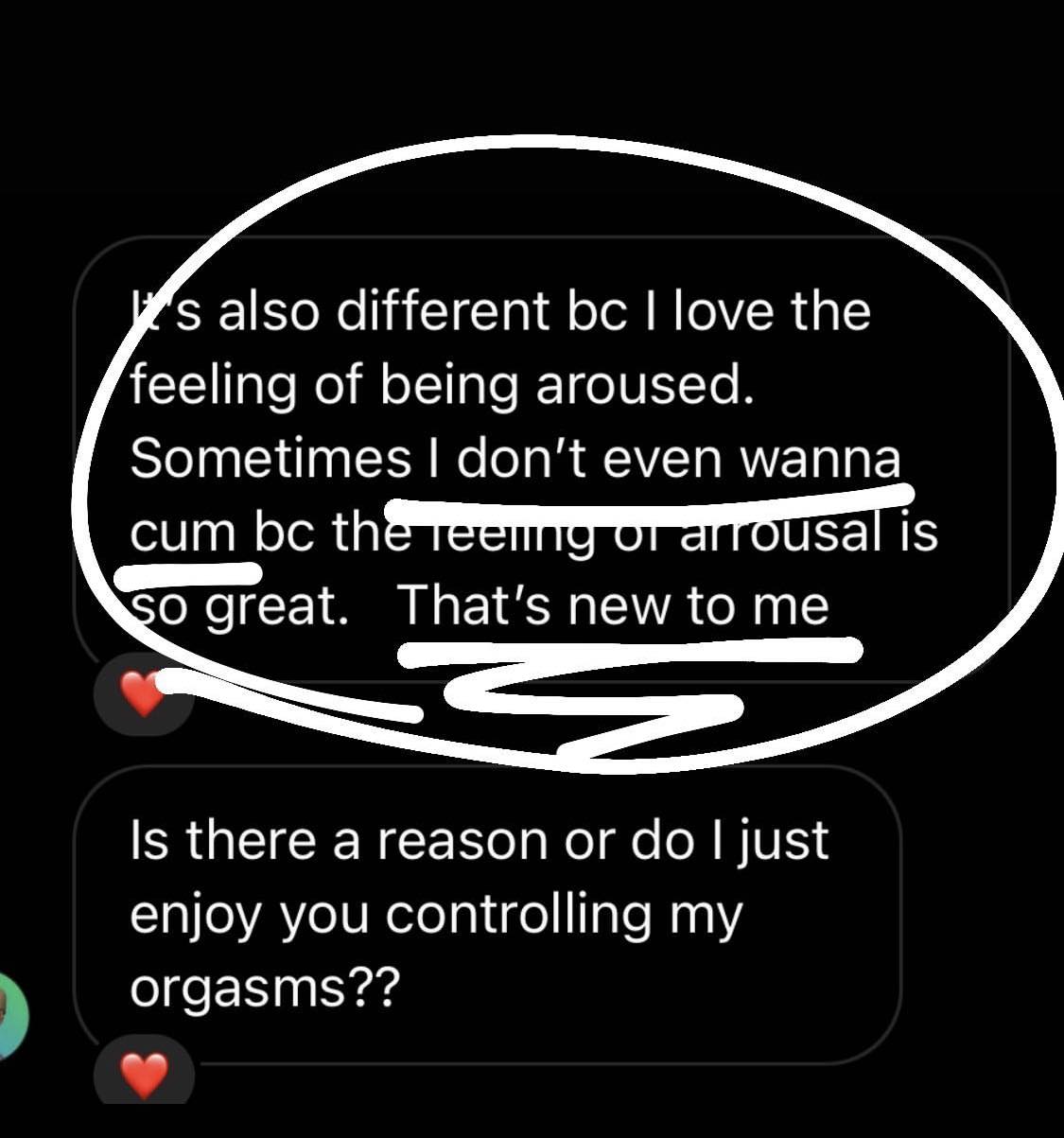This screenshot has width=1064, height=1138.
Task: Click the word "Sometimes" in the first message
Action: tap(270, 460)
